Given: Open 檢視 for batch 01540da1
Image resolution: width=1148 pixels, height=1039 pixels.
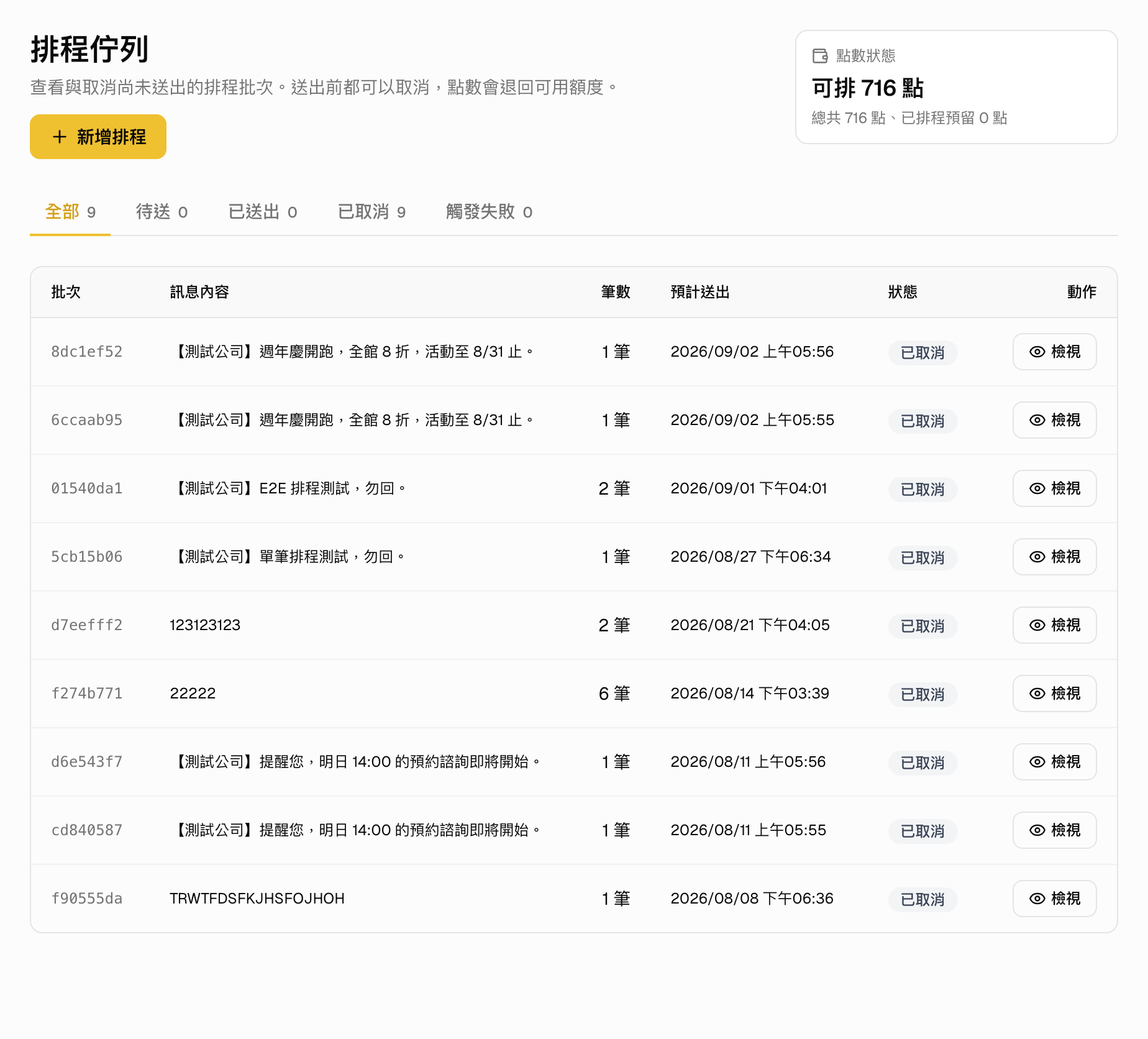Looking at the screenshot, I should click(1054, 488).
